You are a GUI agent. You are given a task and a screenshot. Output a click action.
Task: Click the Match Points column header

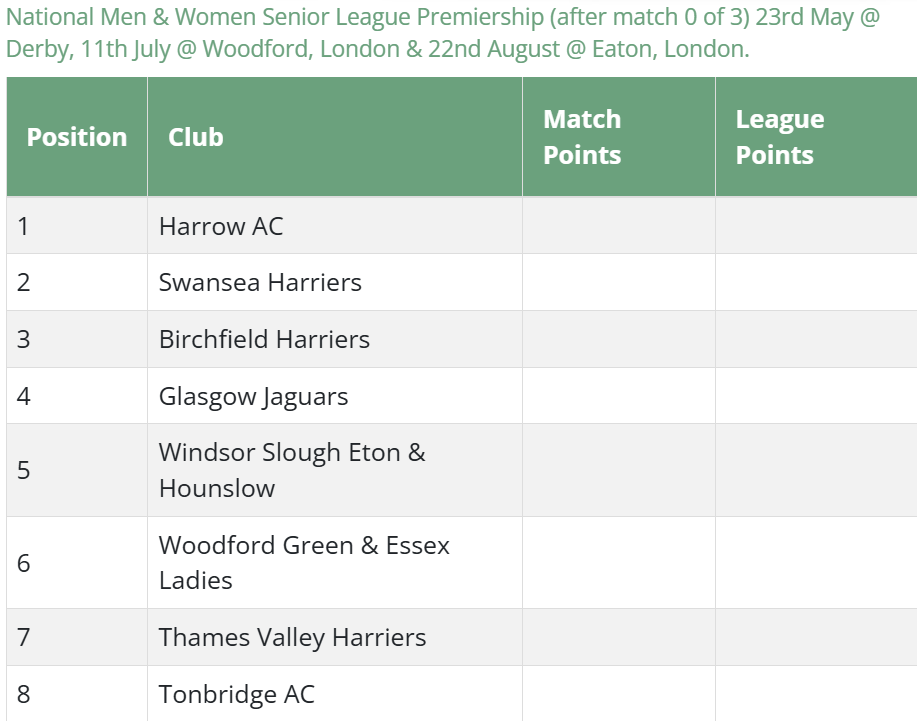(582, 137)
